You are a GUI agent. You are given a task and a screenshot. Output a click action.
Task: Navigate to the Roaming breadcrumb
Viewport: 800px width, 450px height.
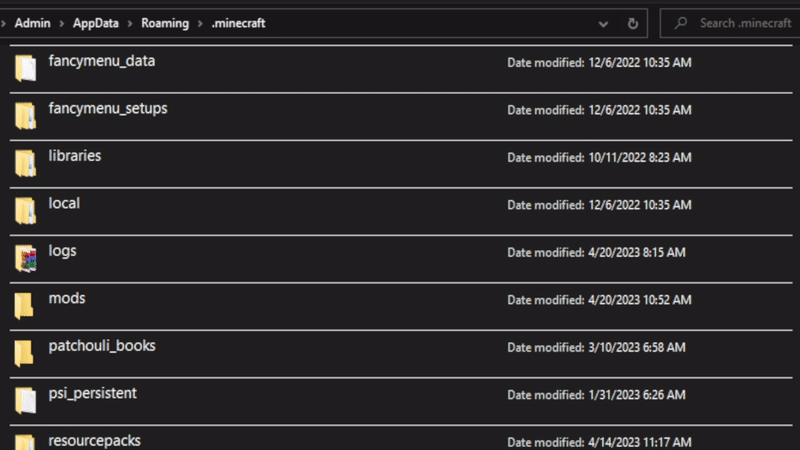click(x=164, y=23)
